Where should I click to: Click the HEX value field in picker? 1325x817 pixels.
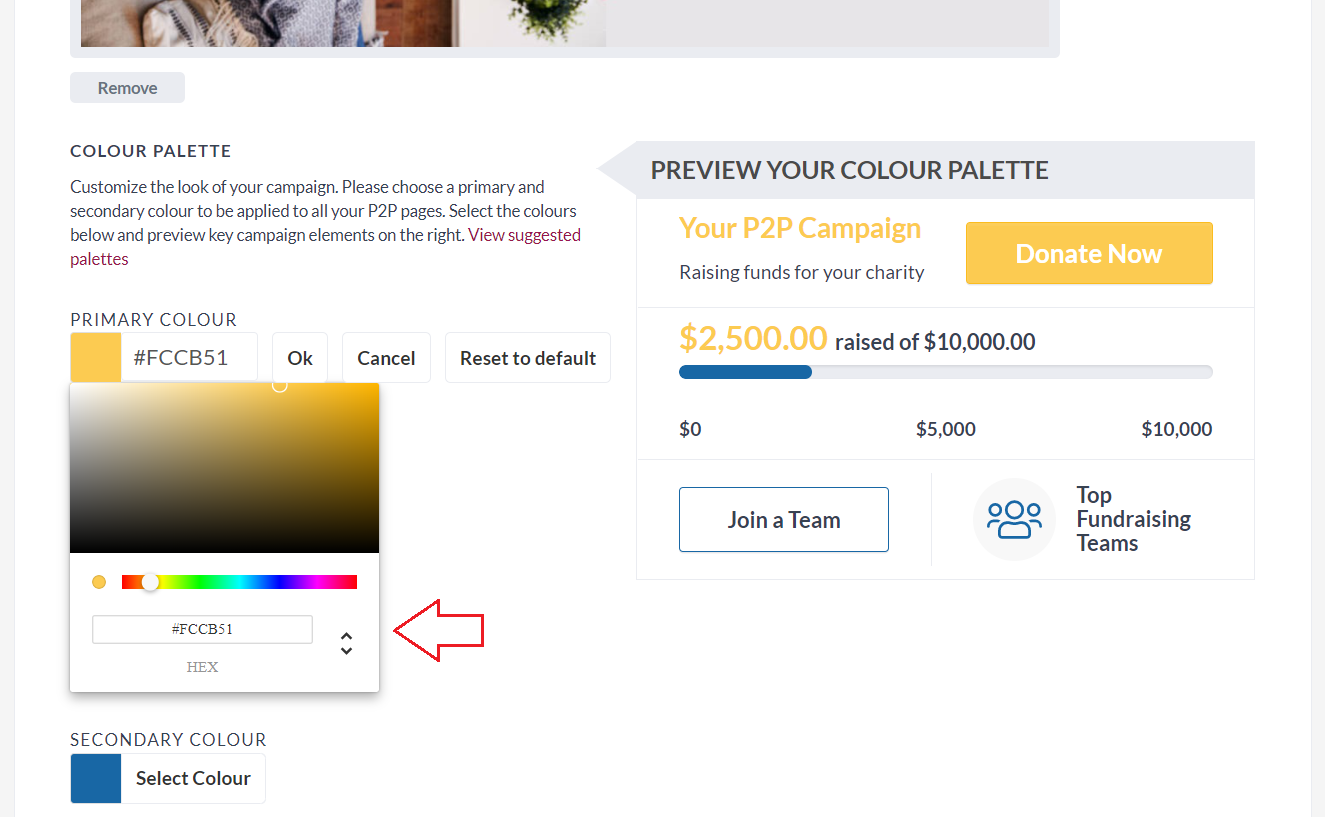point(202,629)
